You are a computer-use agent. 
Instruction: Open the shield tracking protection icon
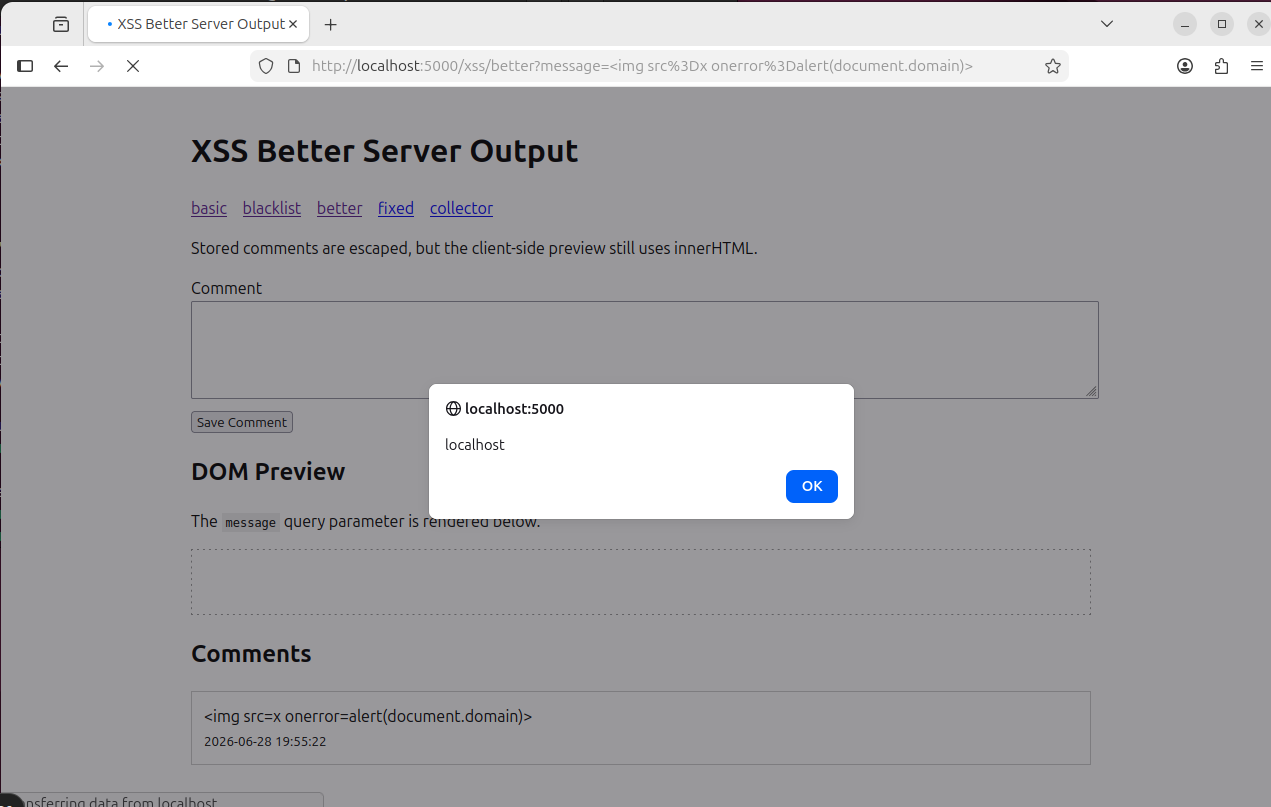(266, 66)
